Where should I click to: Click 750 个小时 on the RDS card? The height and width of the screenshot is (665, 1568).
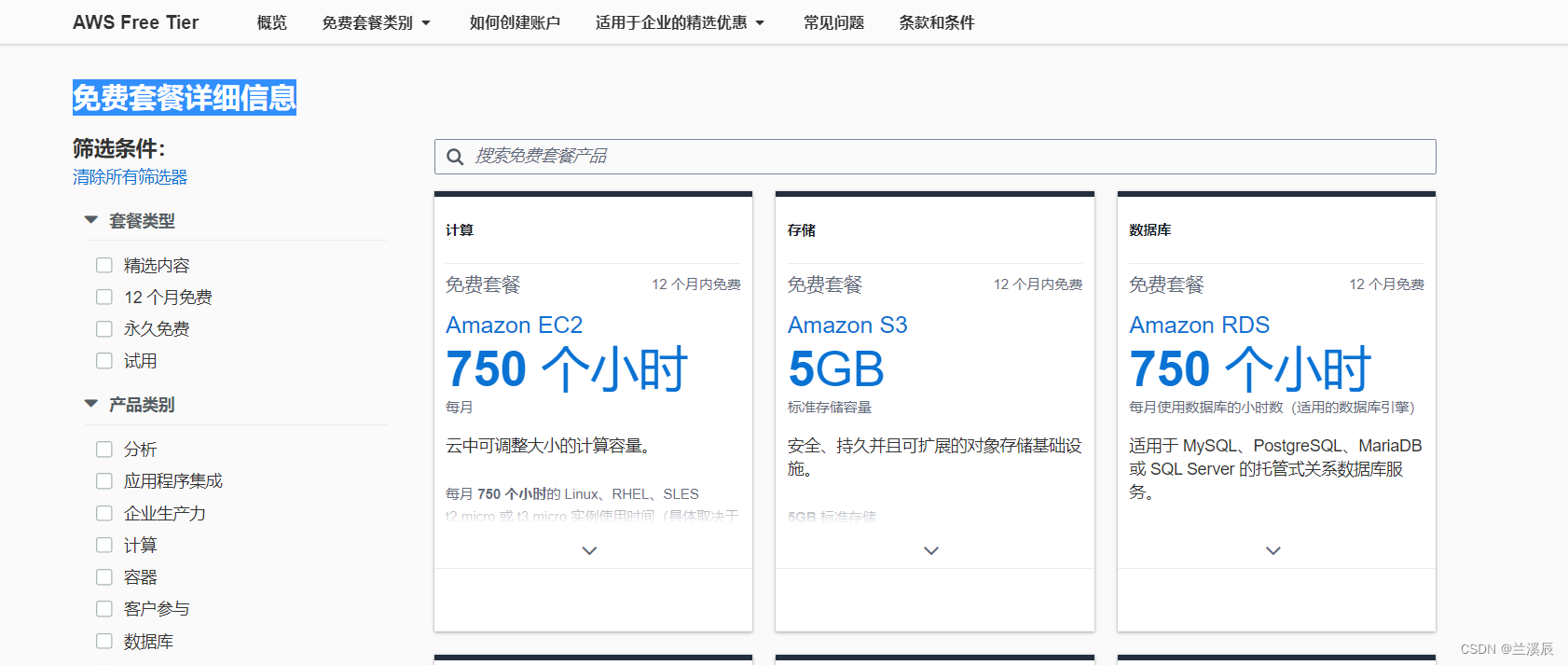pos(1250,369)
